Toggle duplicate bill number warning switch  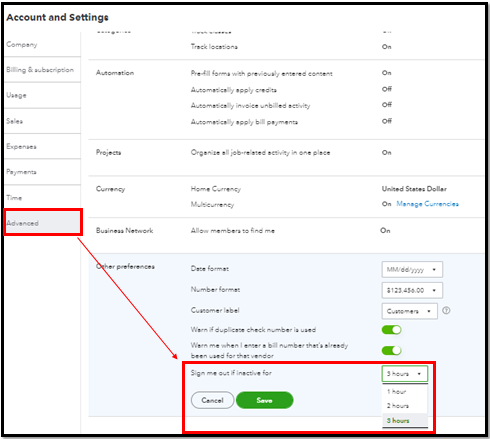391,350
